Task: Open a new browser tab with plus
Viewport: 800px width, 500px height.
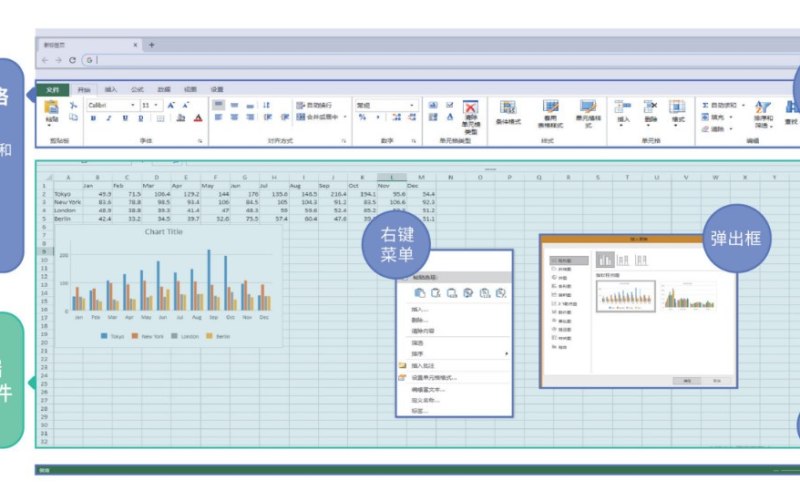Action: click(152, 45)
